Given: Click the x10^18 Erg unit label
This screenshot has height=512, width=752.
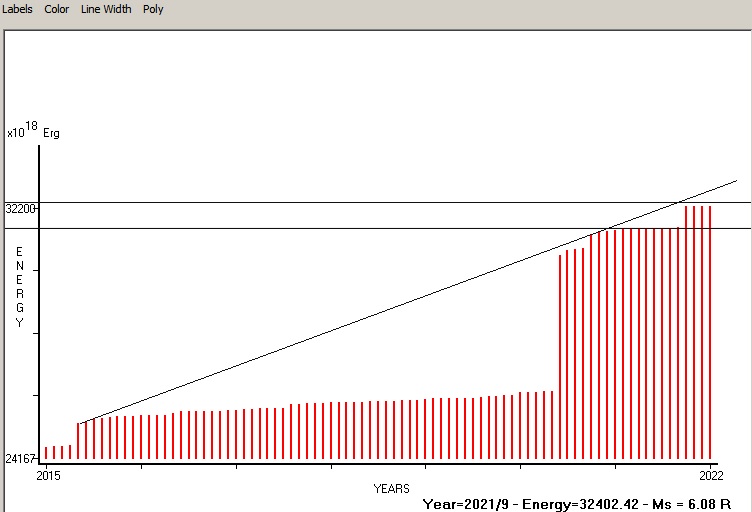Looking at the screenshot, I should pyautogui.click(x=33, y=131).
